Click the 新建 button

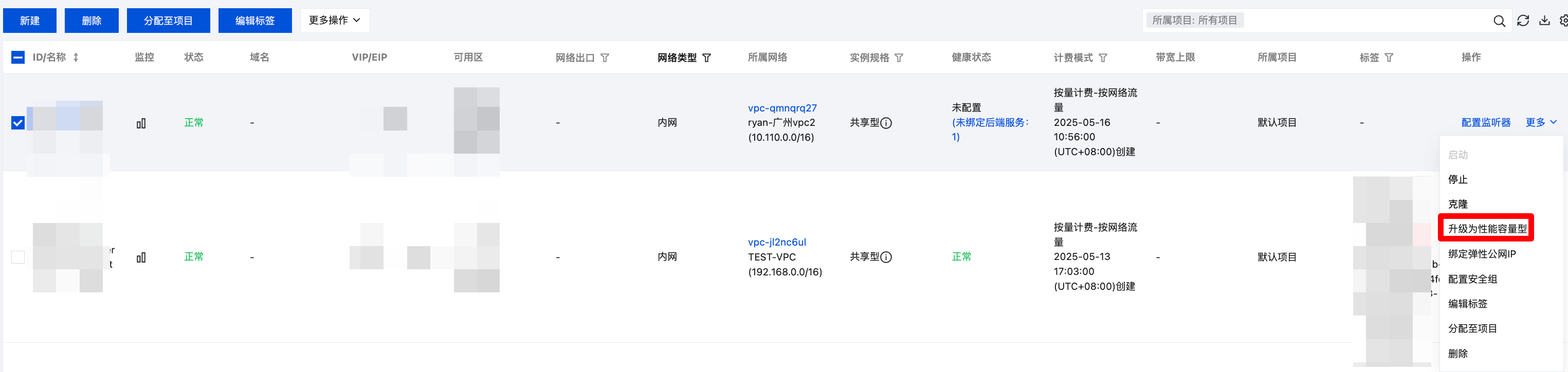(x=30, y=21)
